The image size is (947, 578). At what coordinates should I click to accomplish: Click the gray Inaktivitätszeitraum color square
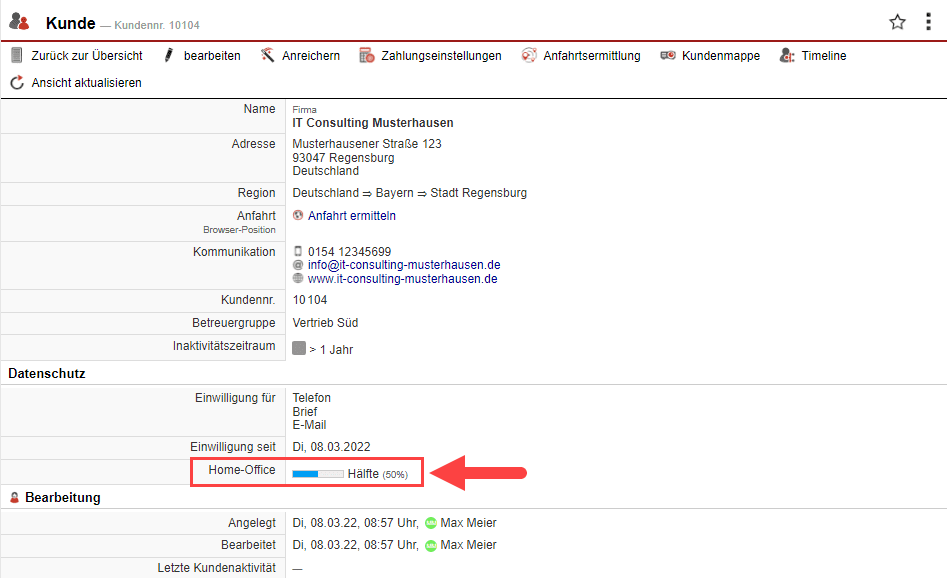pos(299,349)
